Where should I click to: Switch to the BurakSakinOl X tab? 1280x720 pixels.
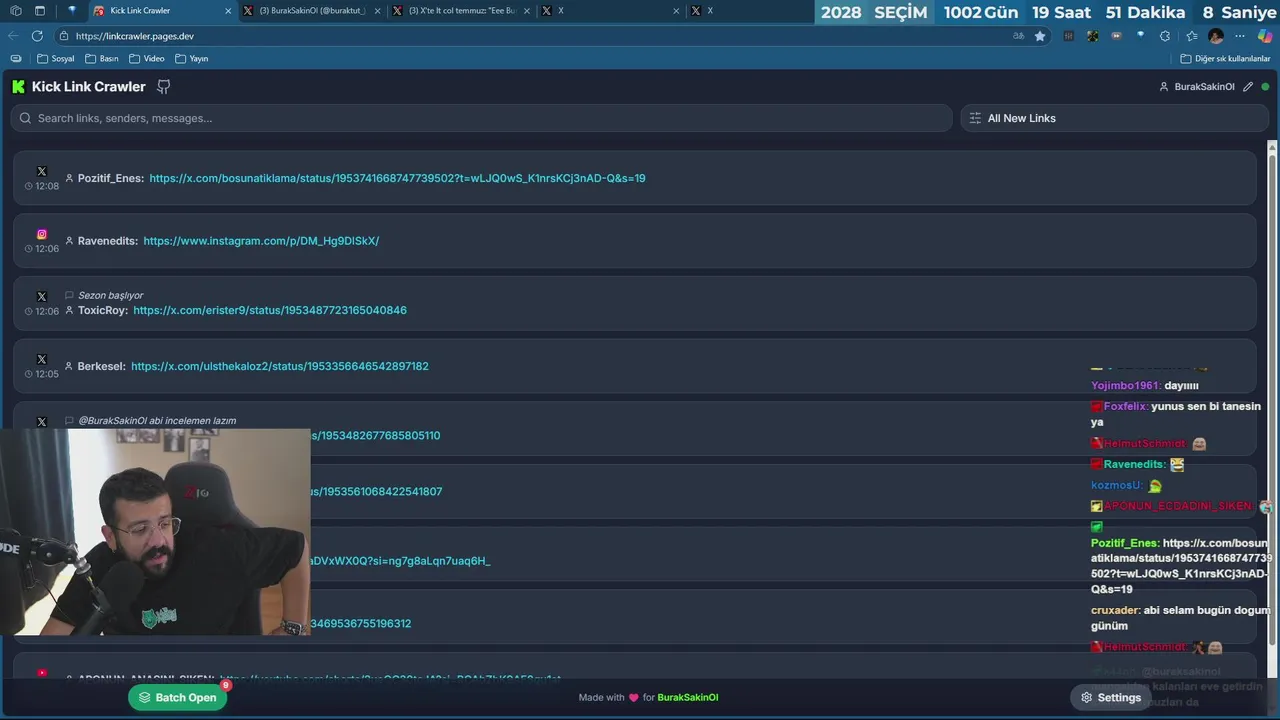pos(312,11)
